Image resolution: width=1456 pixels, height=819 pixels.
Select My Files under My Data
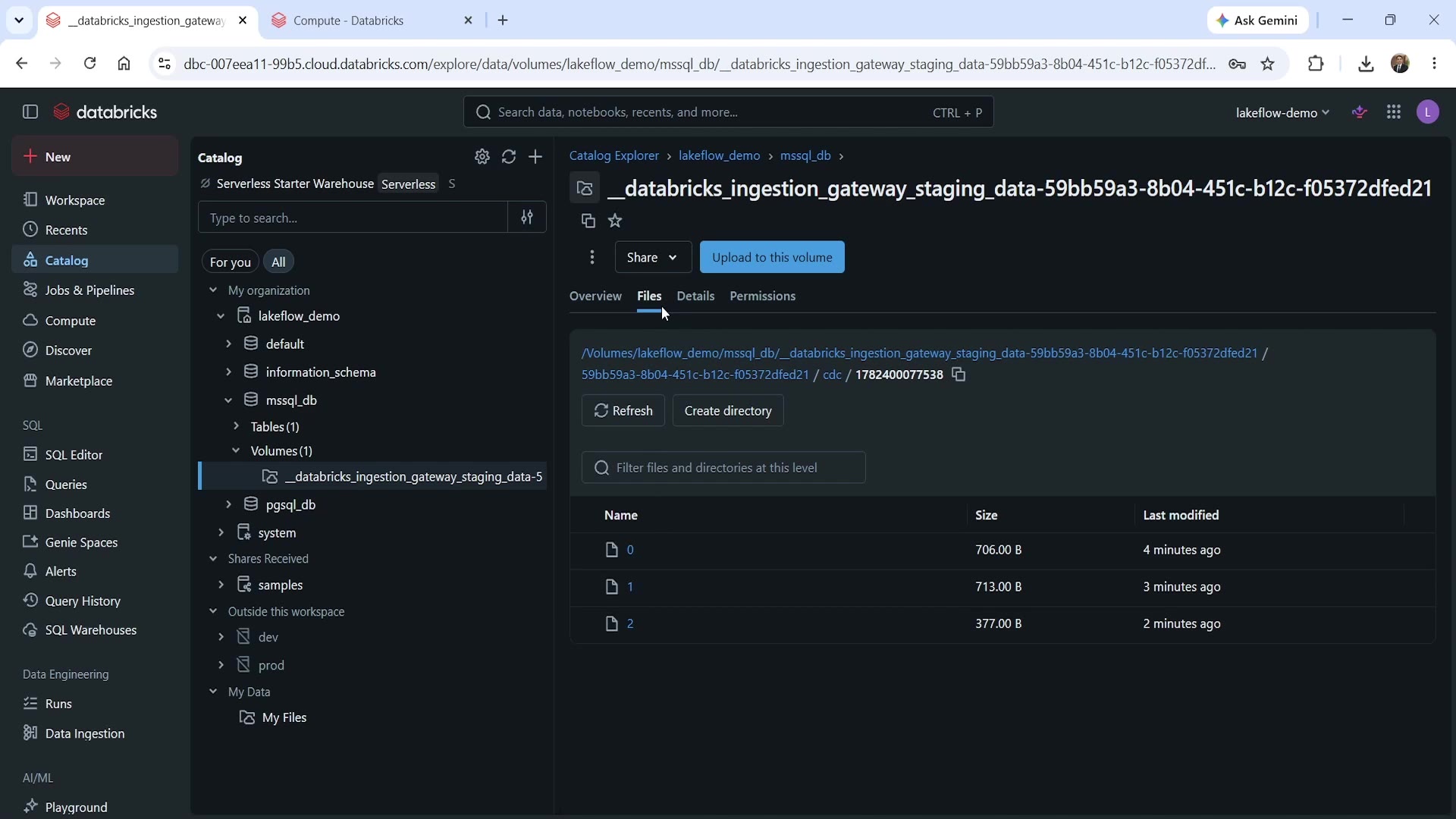(284, 717)
